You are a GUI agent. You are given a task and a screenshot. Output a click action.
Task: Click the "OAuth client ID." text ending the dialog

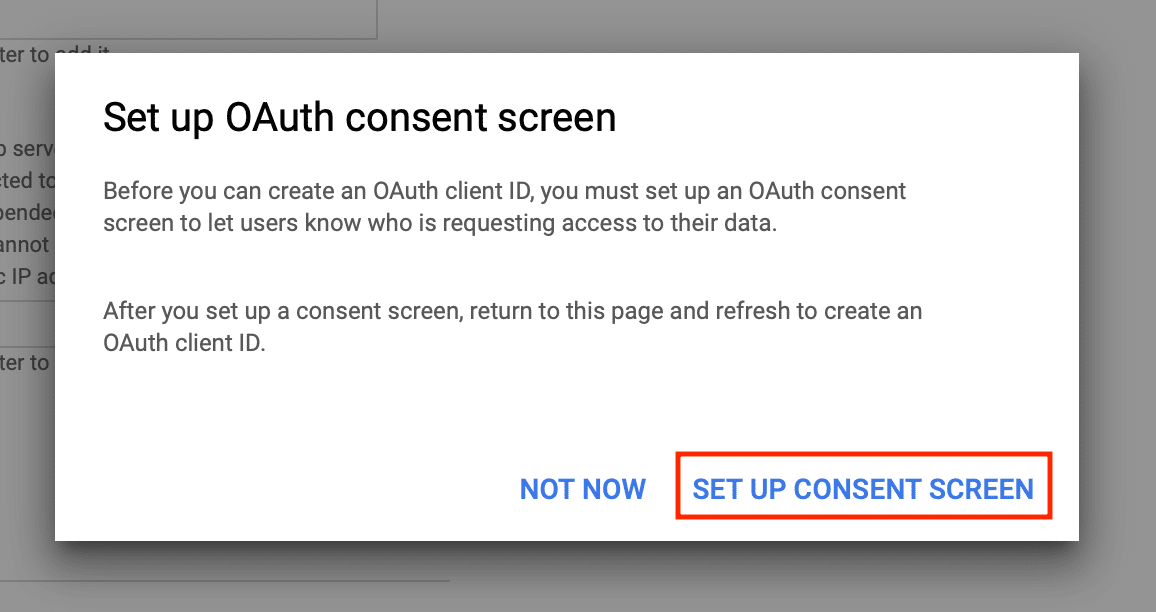click(184, 342)
